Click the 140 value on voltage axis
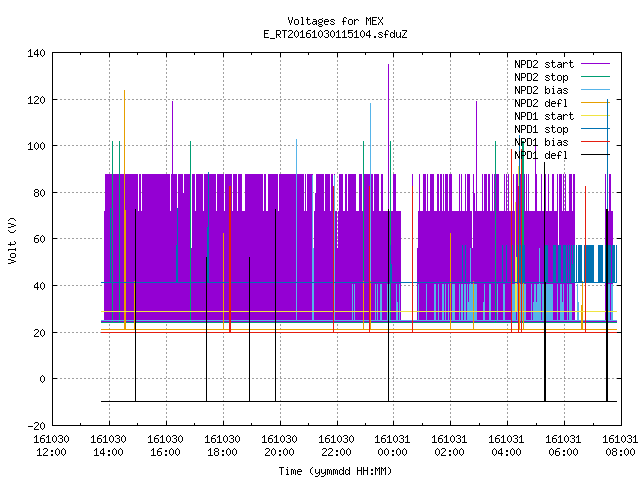 pyautogui.click(x=36, y=53)
